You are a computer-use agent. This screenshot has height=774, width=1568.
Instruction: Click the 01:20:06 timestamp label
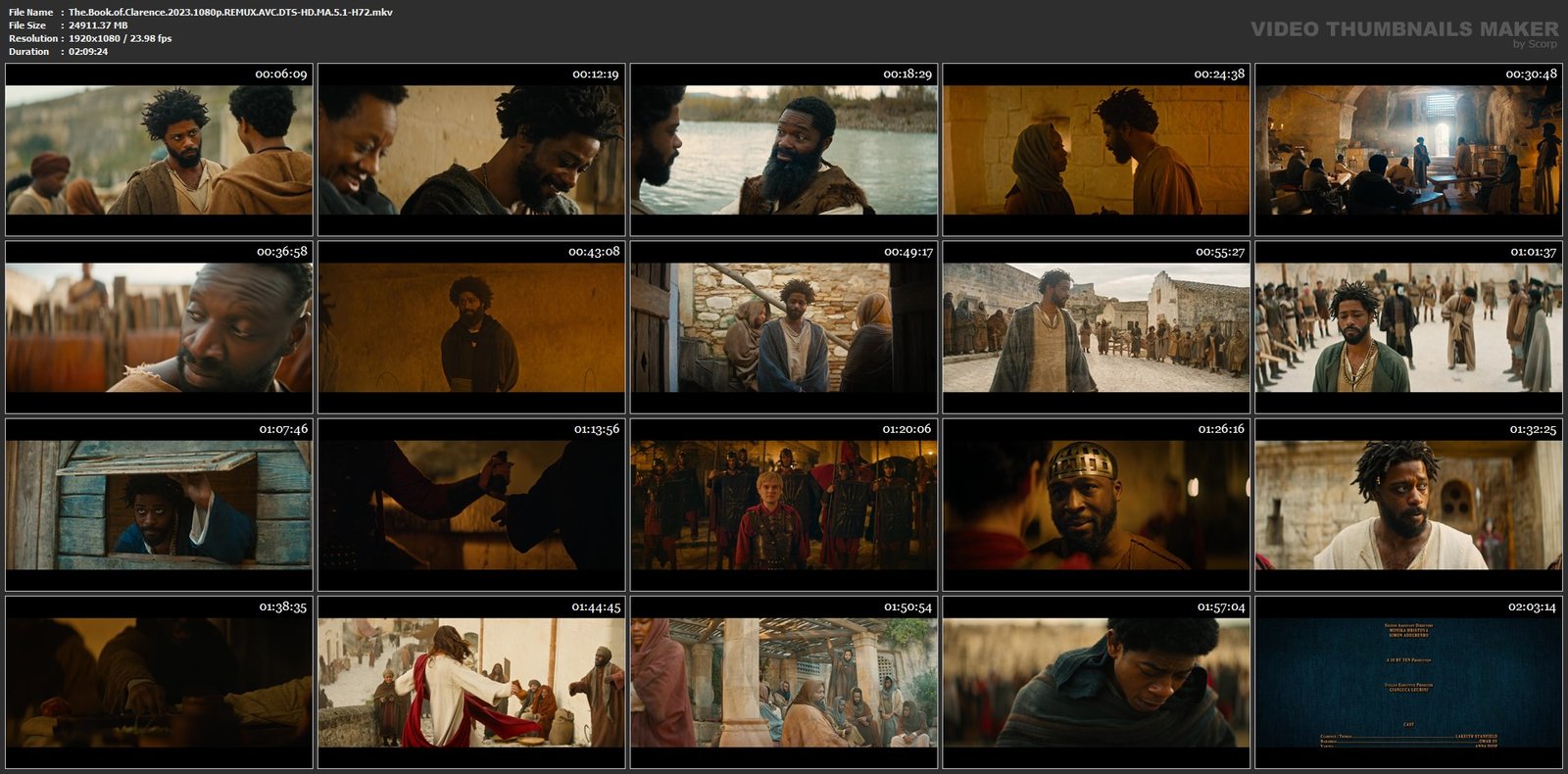[x=906, y=429]
